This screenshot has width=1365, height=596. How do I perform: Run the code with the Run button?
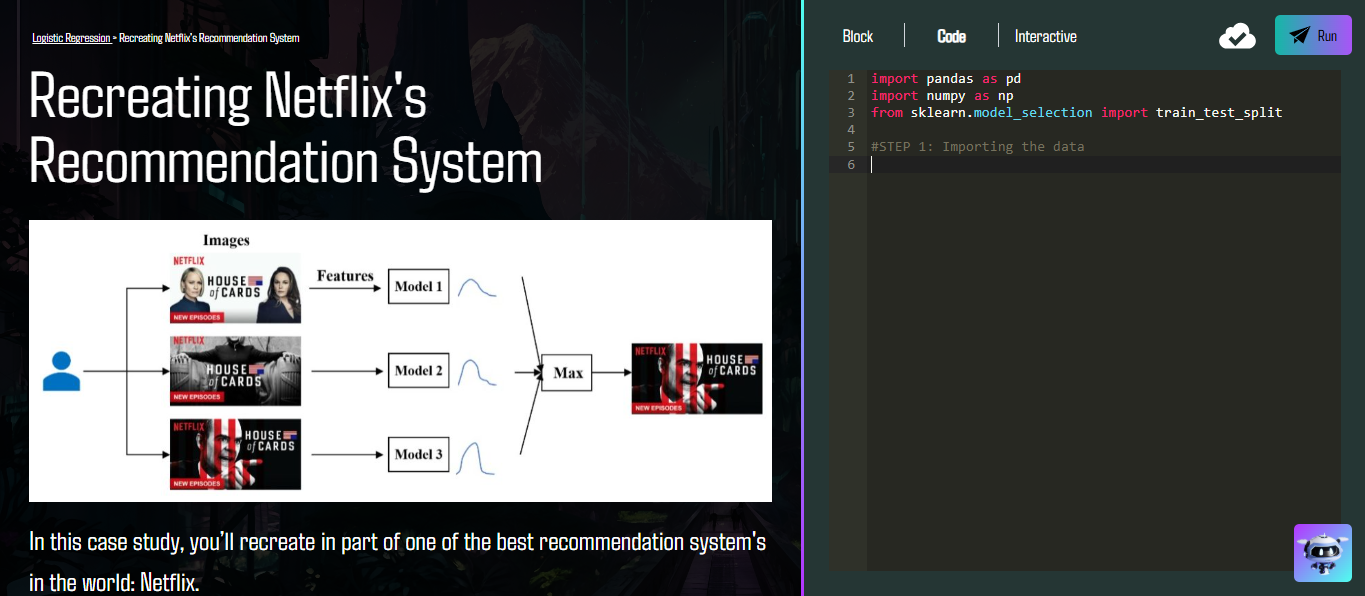1313,35
